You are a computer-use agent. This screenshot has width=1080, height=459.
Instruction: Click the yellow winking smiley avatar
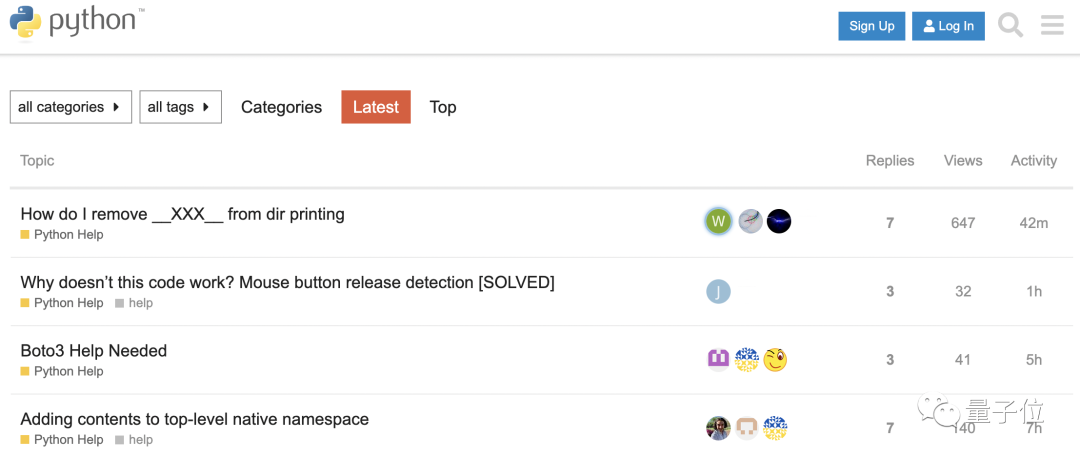pos(775,360)
